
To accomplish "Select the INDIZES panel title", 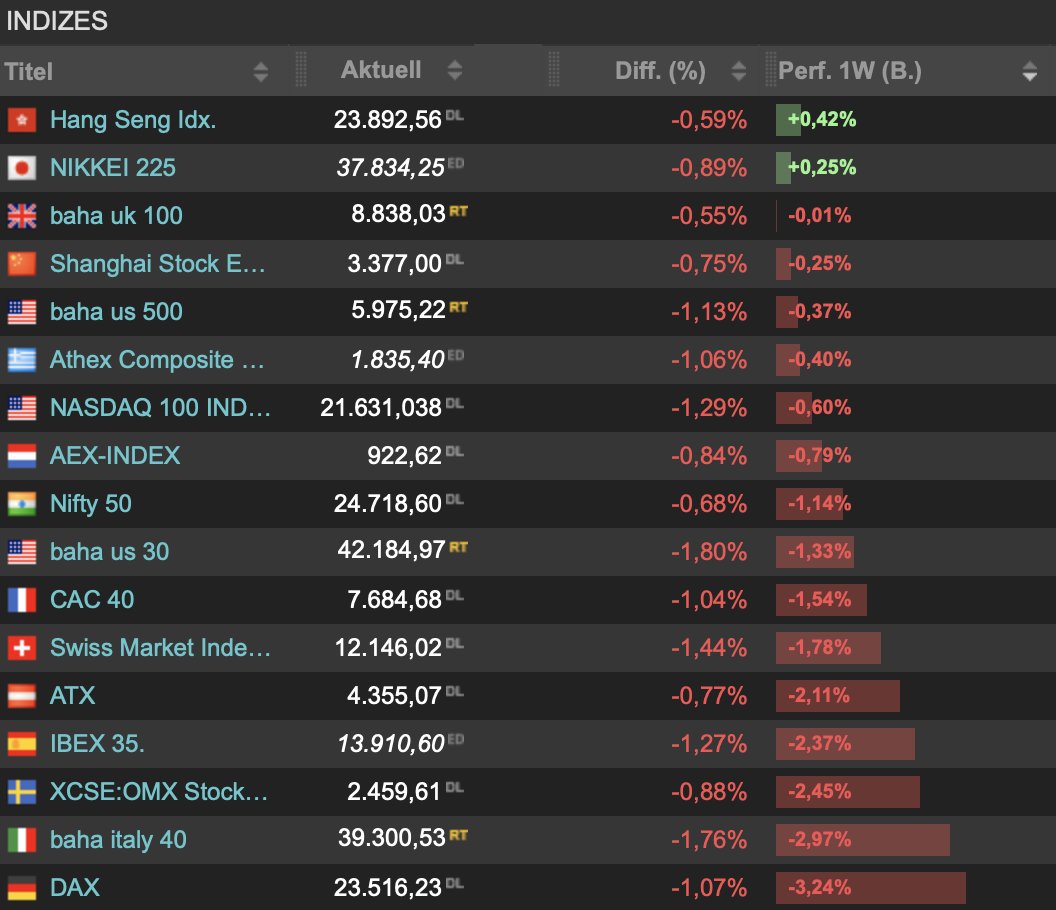I will point(57,21).
